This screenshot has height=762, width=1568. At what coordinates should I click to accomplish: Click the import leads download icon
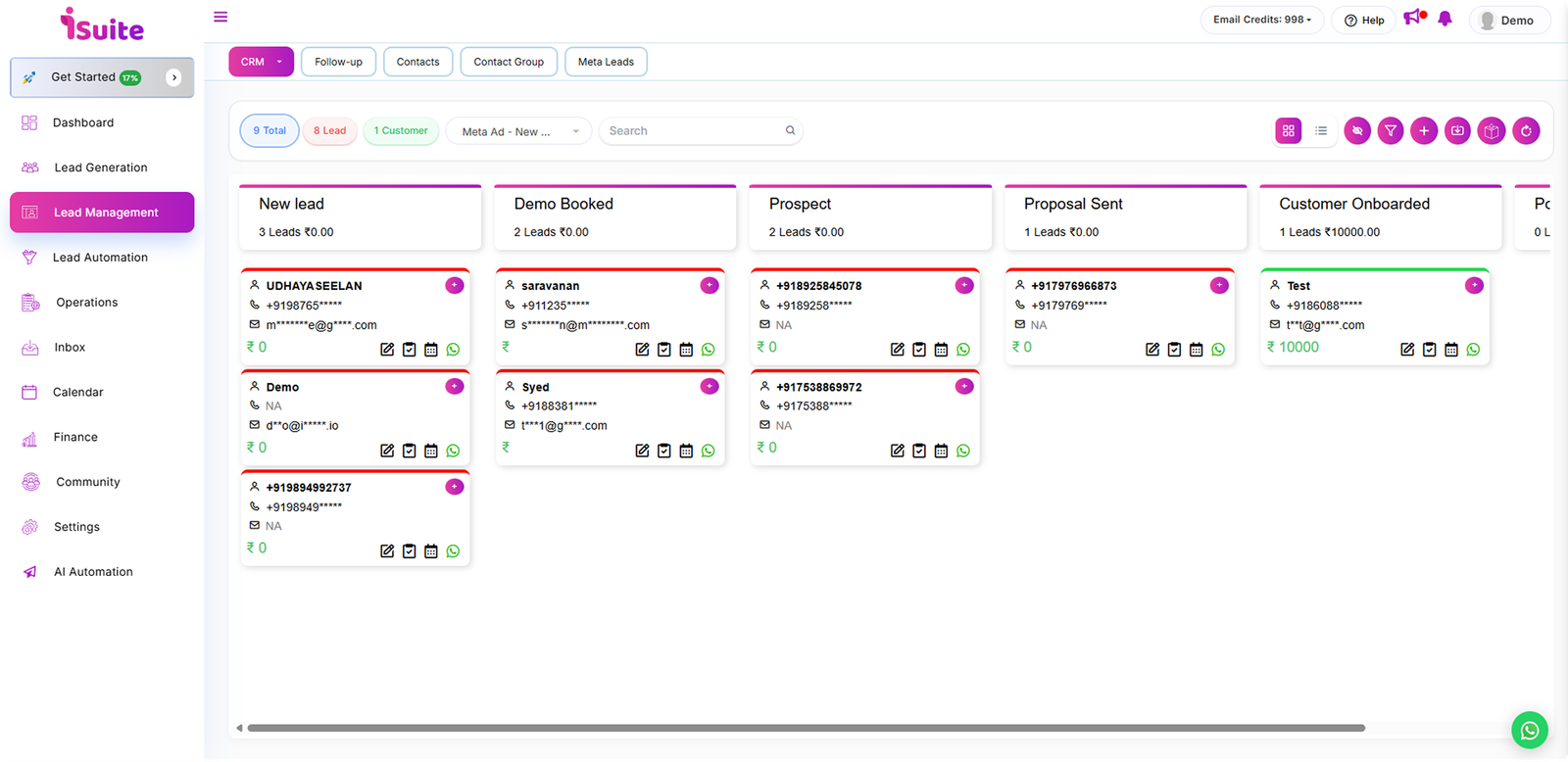(x=1457, y=130)
